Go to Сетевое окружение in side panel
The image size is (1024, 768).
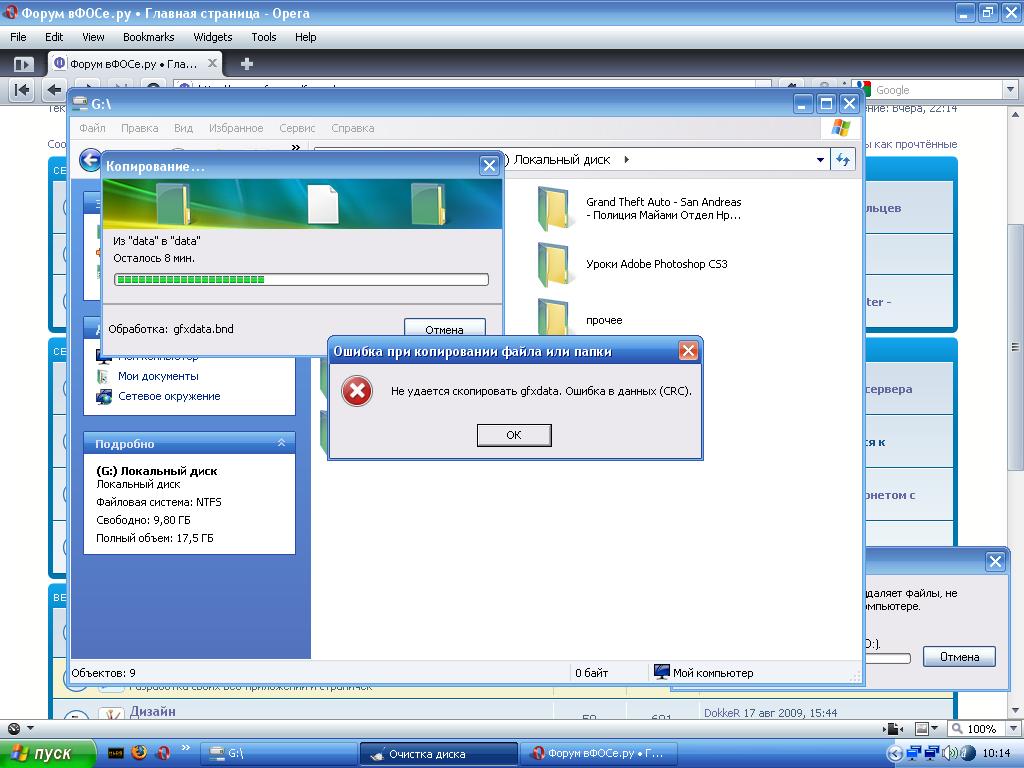pyautogui.click(x=169, y=396)
